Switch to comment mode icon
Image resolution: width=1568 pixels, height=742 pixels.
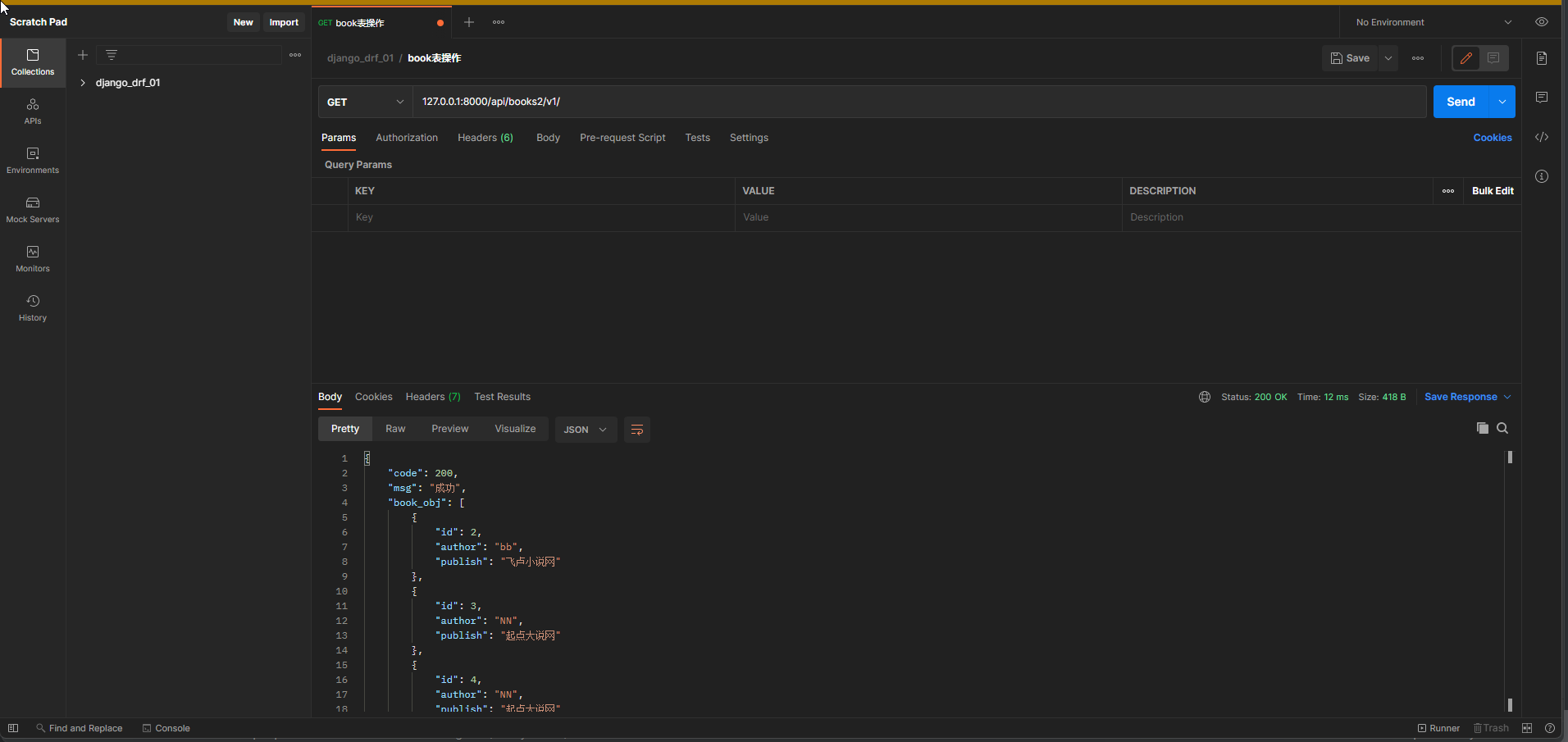pyautogui.click(x=1493, y=58)
